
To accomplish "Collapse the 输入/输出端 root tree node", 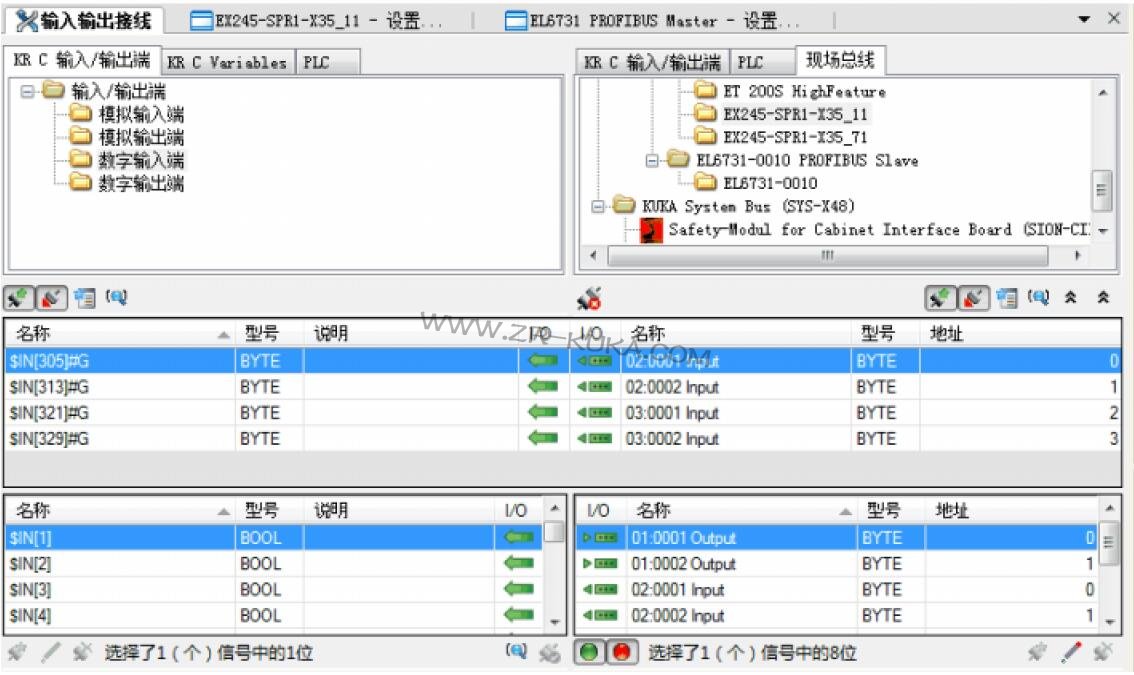I will 28,91.
